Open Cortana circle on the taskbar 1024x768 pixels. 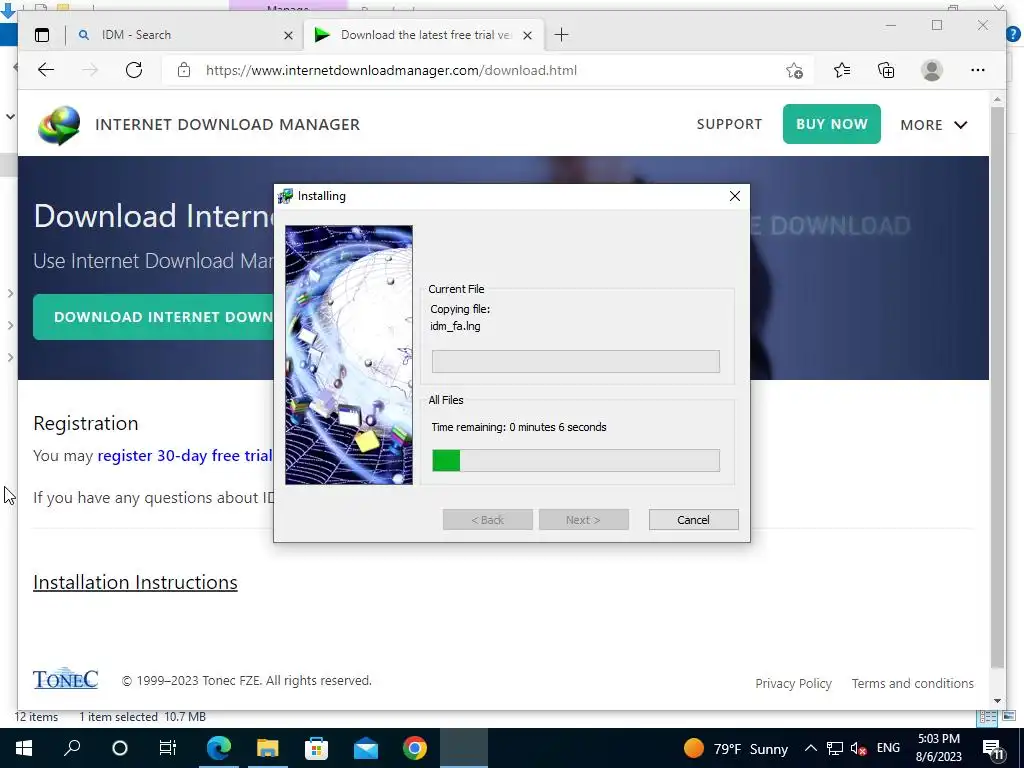coord(120,748)
